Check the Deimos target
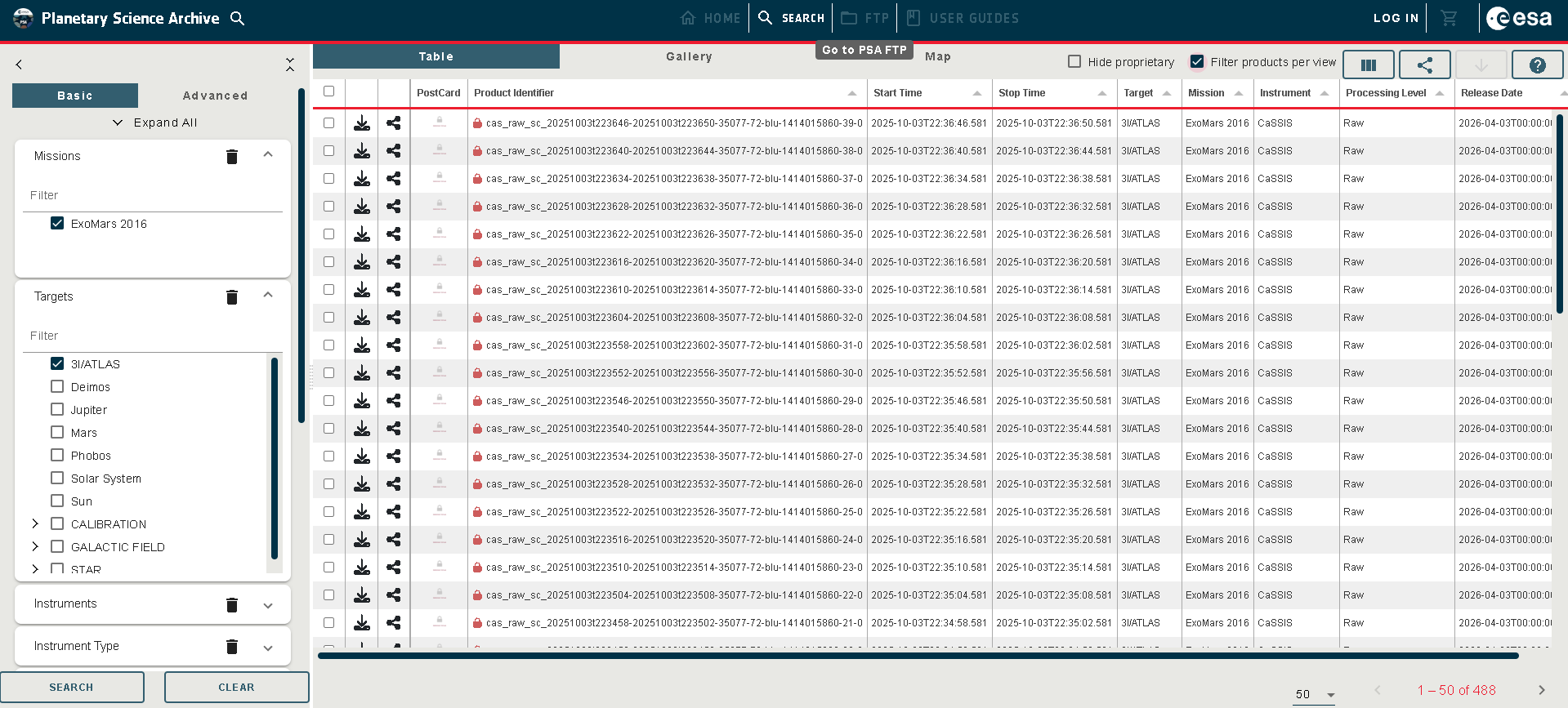 click(57, 386)
